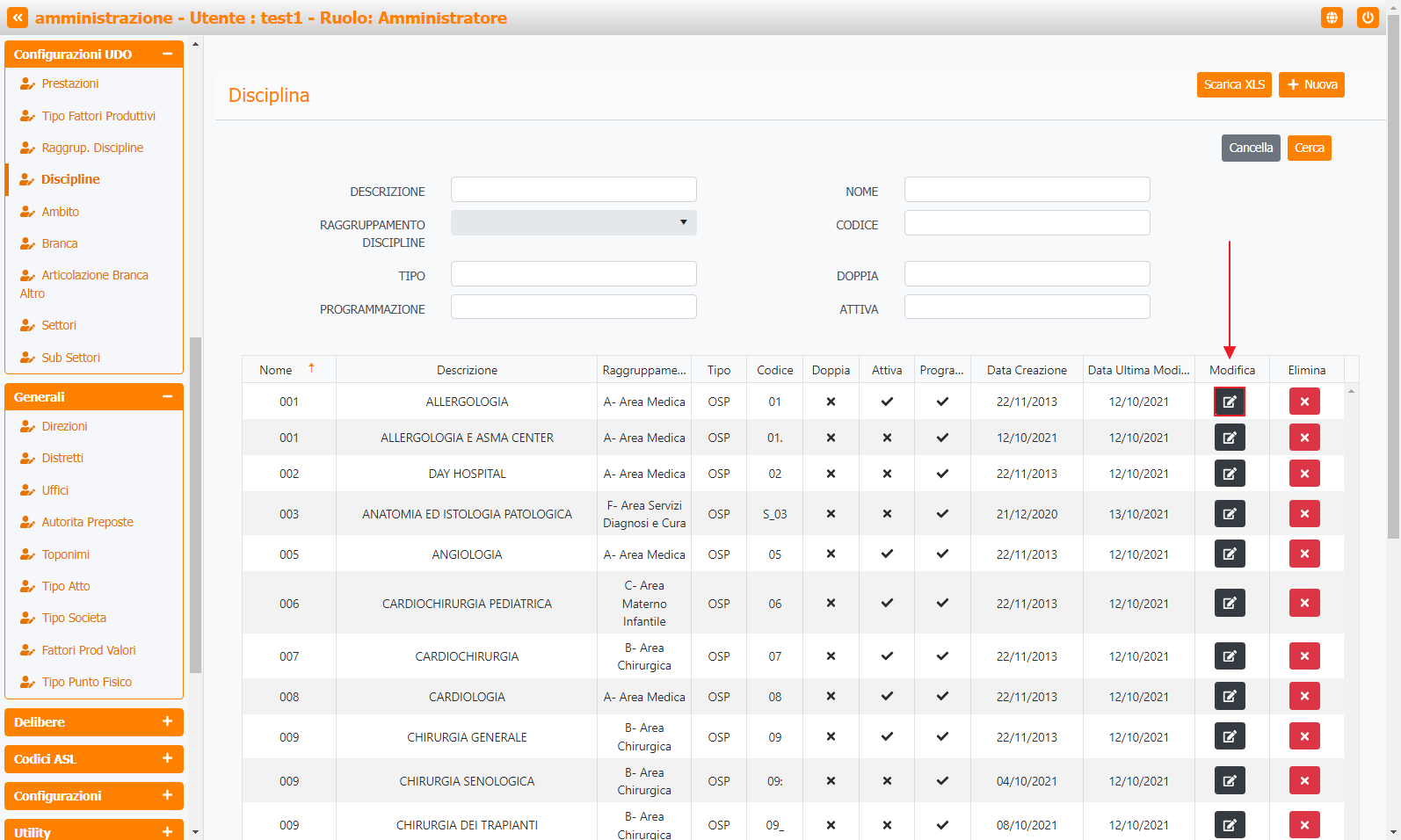Remove the ANGIOLOGIA row with red X
The width and height of the screenshot is (1401, 840).
point(1304,554)
